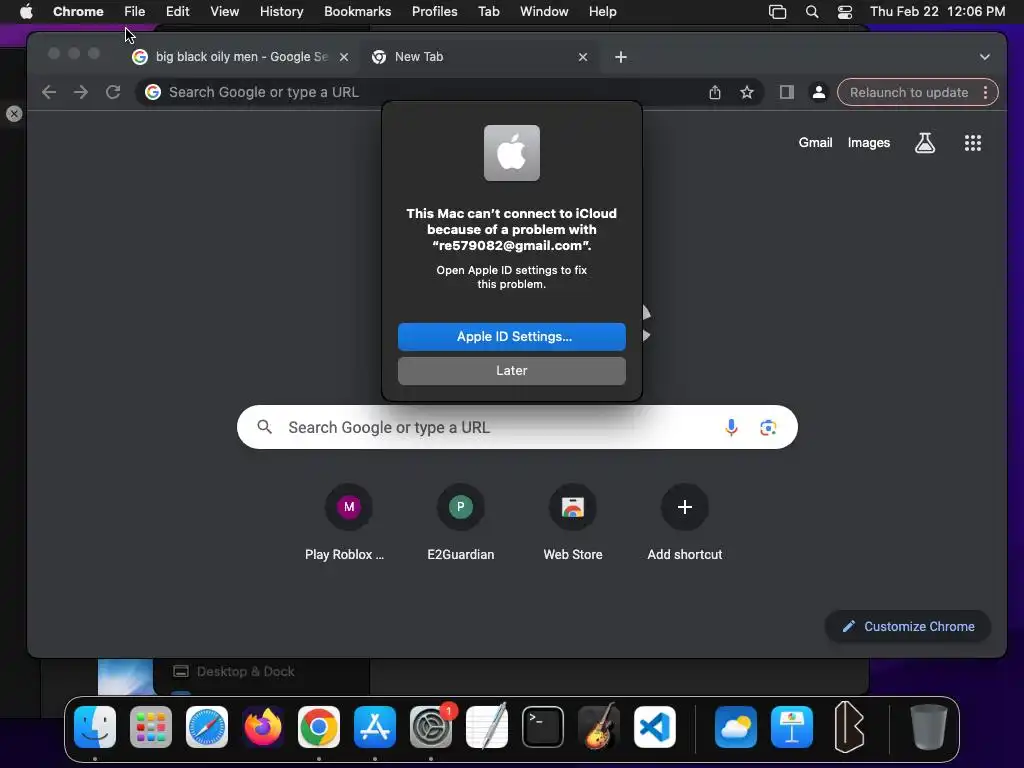The image size is (1024, 768).
Task: Open the Google apps grid
Action: 973,142
